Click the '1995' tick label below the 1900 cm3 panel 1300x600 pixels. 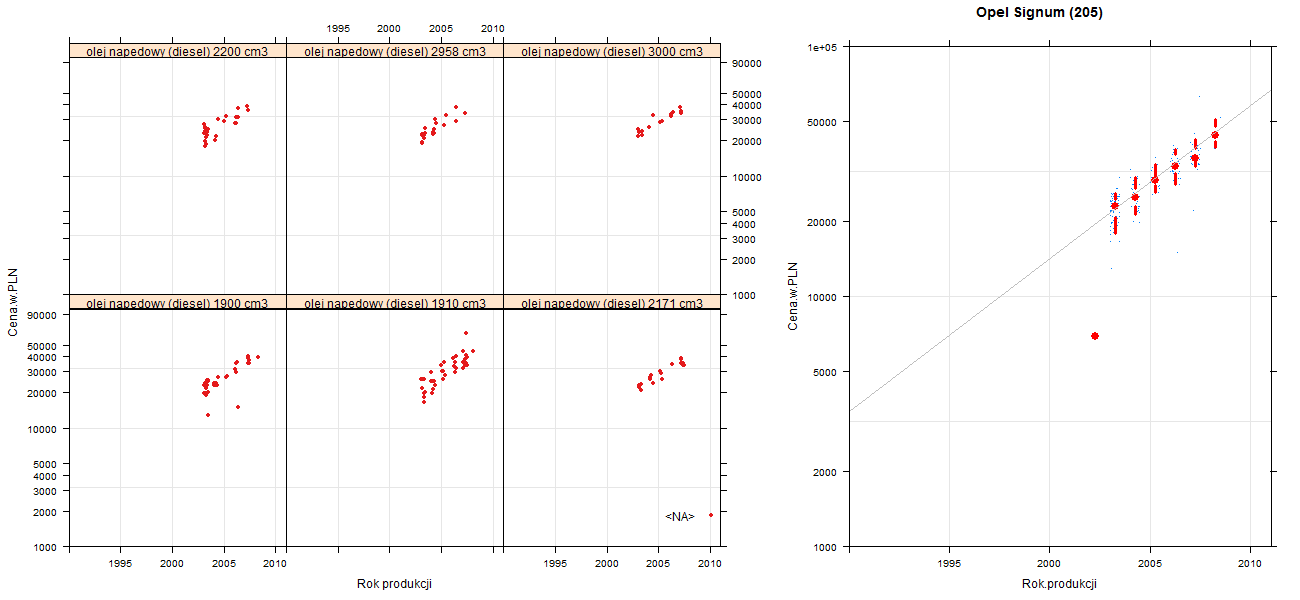[121, 564]
